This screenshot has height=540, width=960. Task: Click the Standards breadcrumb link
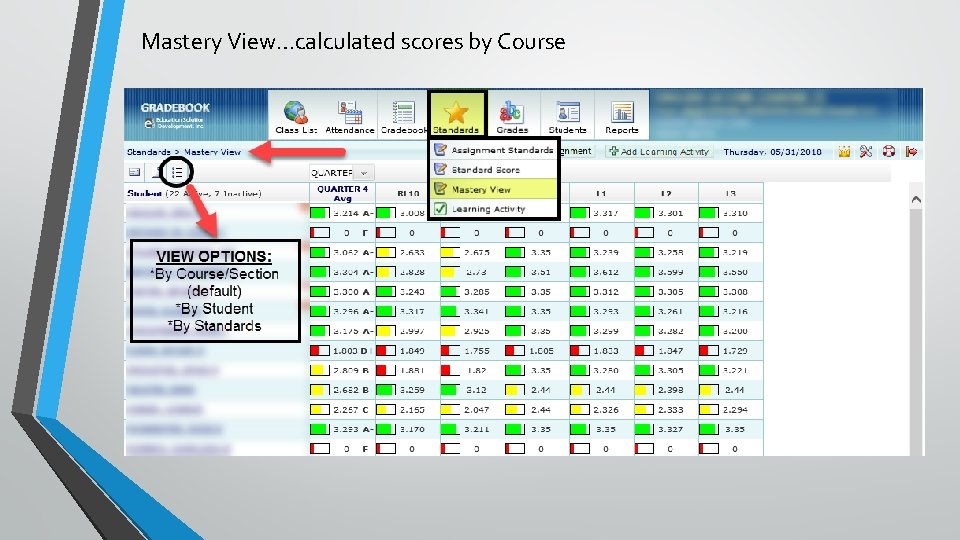(148, 152)
